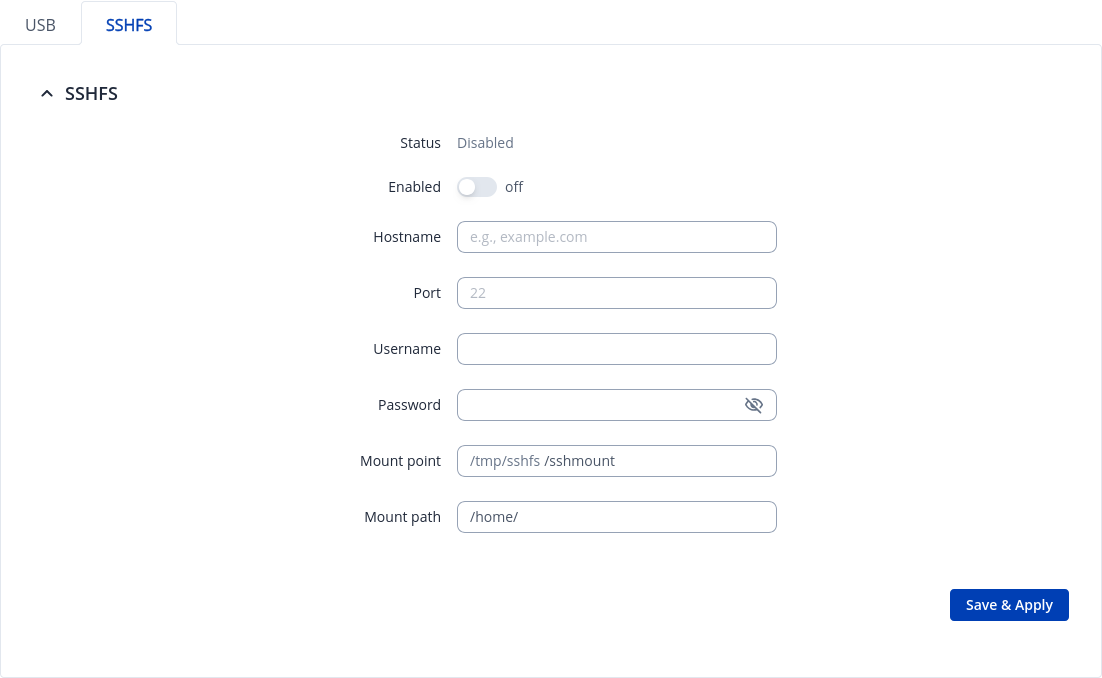Click the Disabled status text

click(485, 143)
